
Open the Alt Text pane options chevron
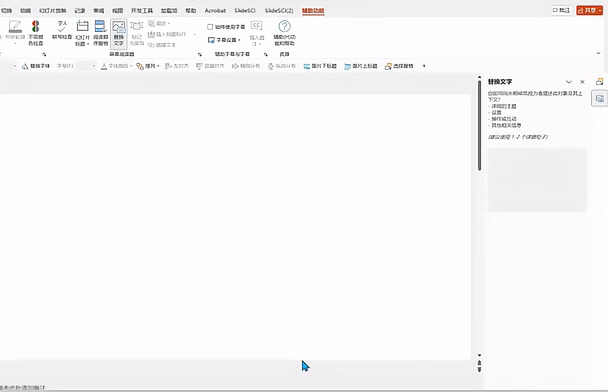pos(569,82)
